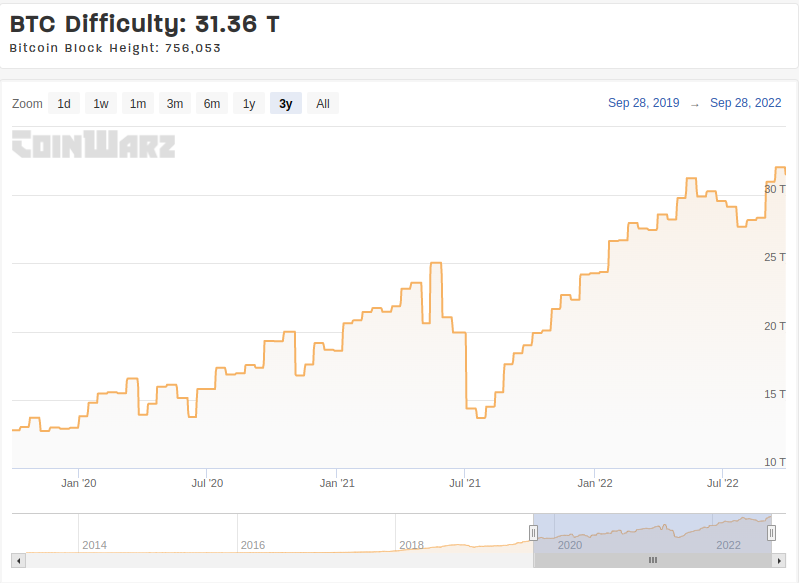
Task: Click the Zoom label
Action: 27,103
